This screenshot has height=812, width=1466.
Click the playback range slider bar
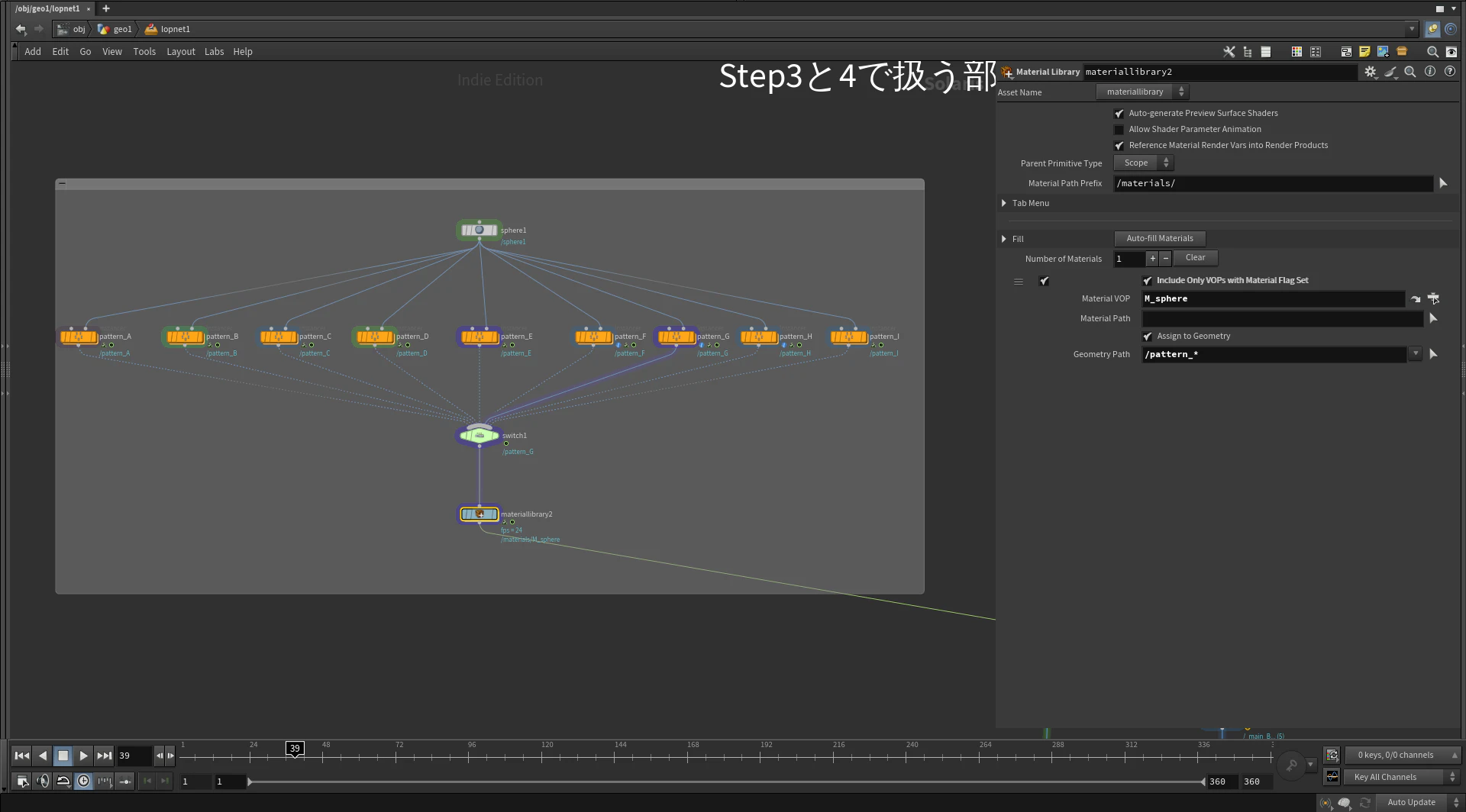pos(727,781)
